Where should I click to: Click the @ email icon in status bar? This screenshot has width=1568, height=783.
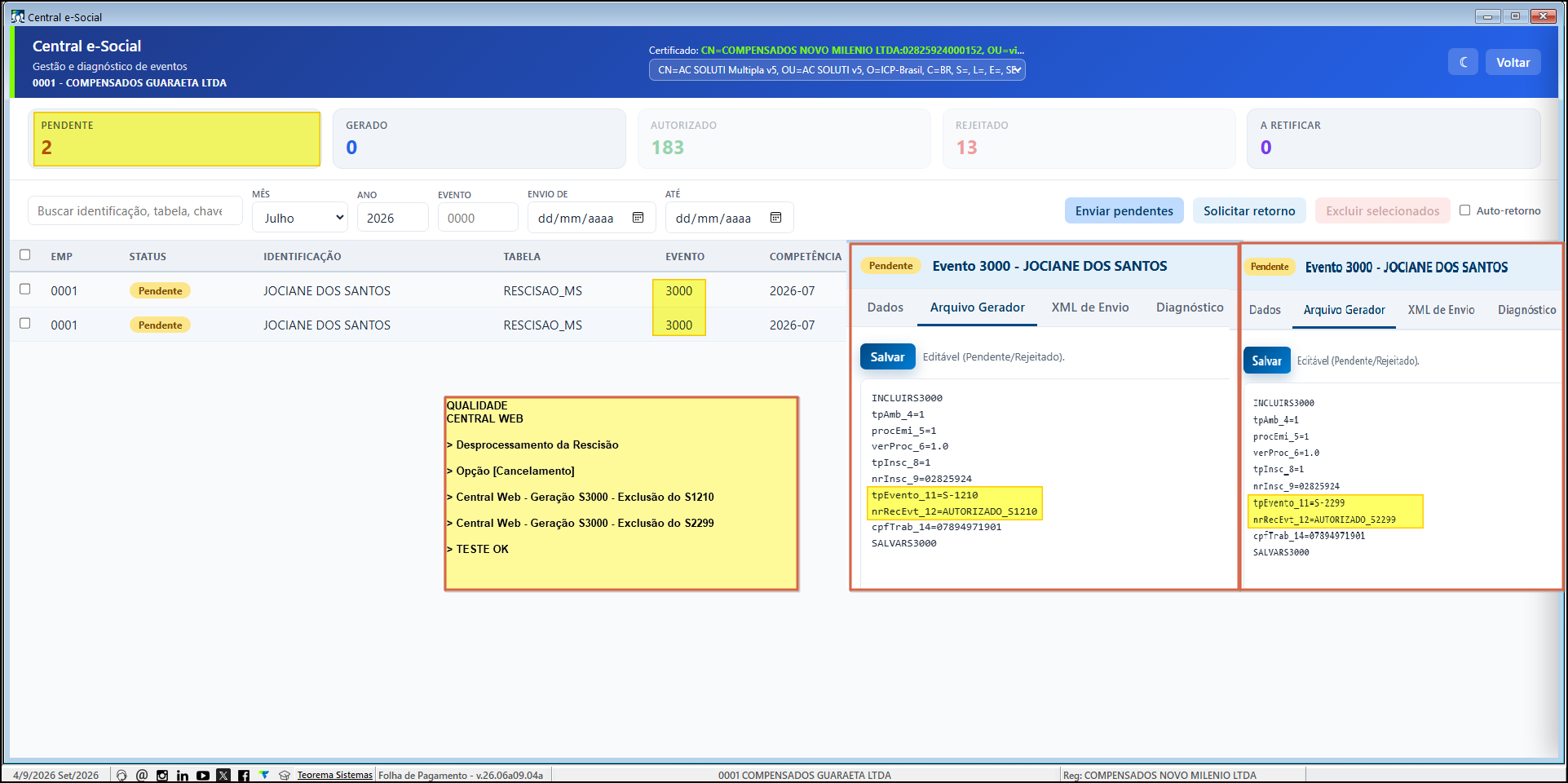[142, 775]
